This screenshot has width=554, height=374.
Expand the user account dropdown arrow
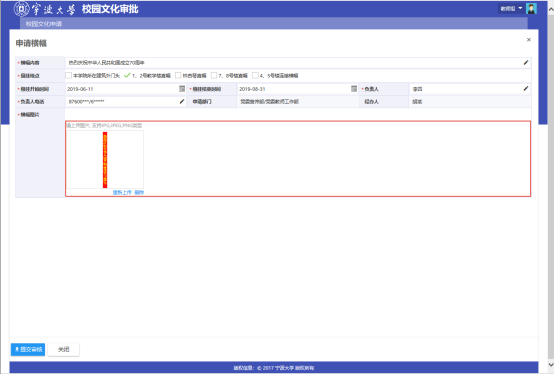point(520,8)
